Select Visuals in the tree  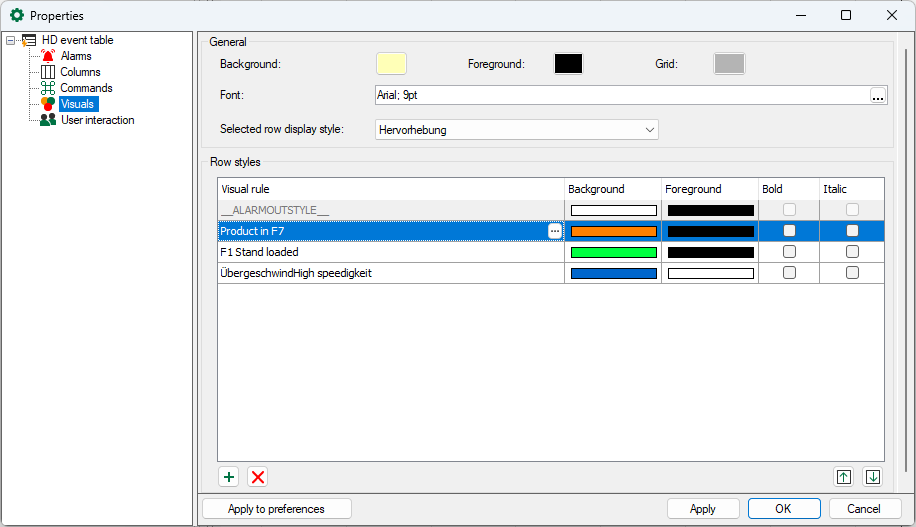(78, 104)
